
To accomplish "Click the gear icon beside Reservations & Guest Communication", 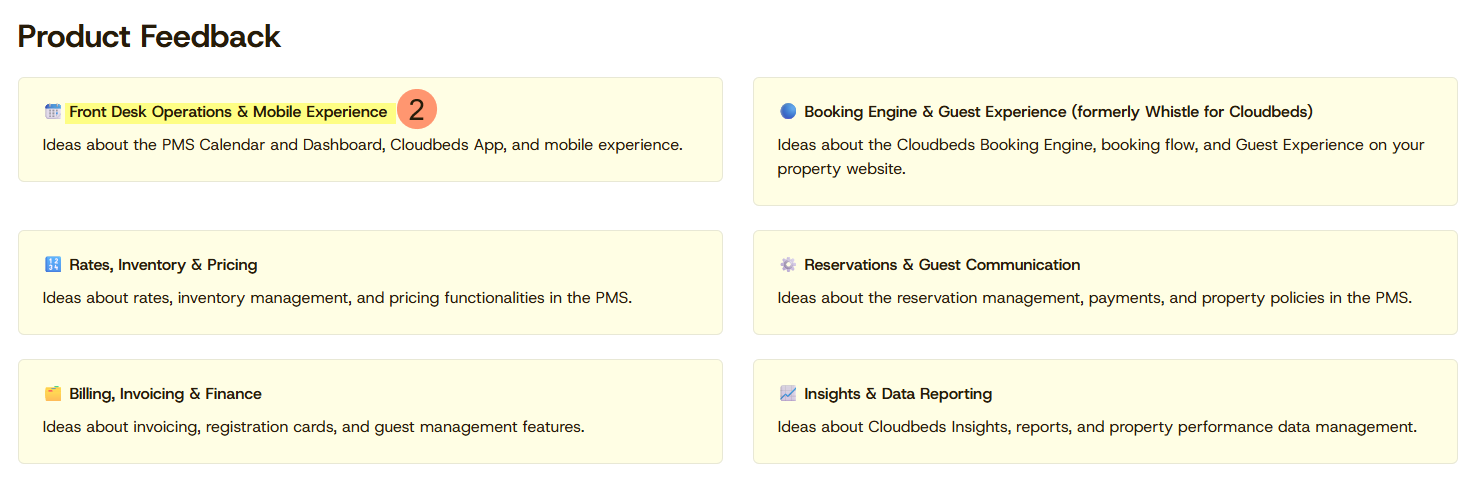I will pyautogui.click(x=788, y=265).
